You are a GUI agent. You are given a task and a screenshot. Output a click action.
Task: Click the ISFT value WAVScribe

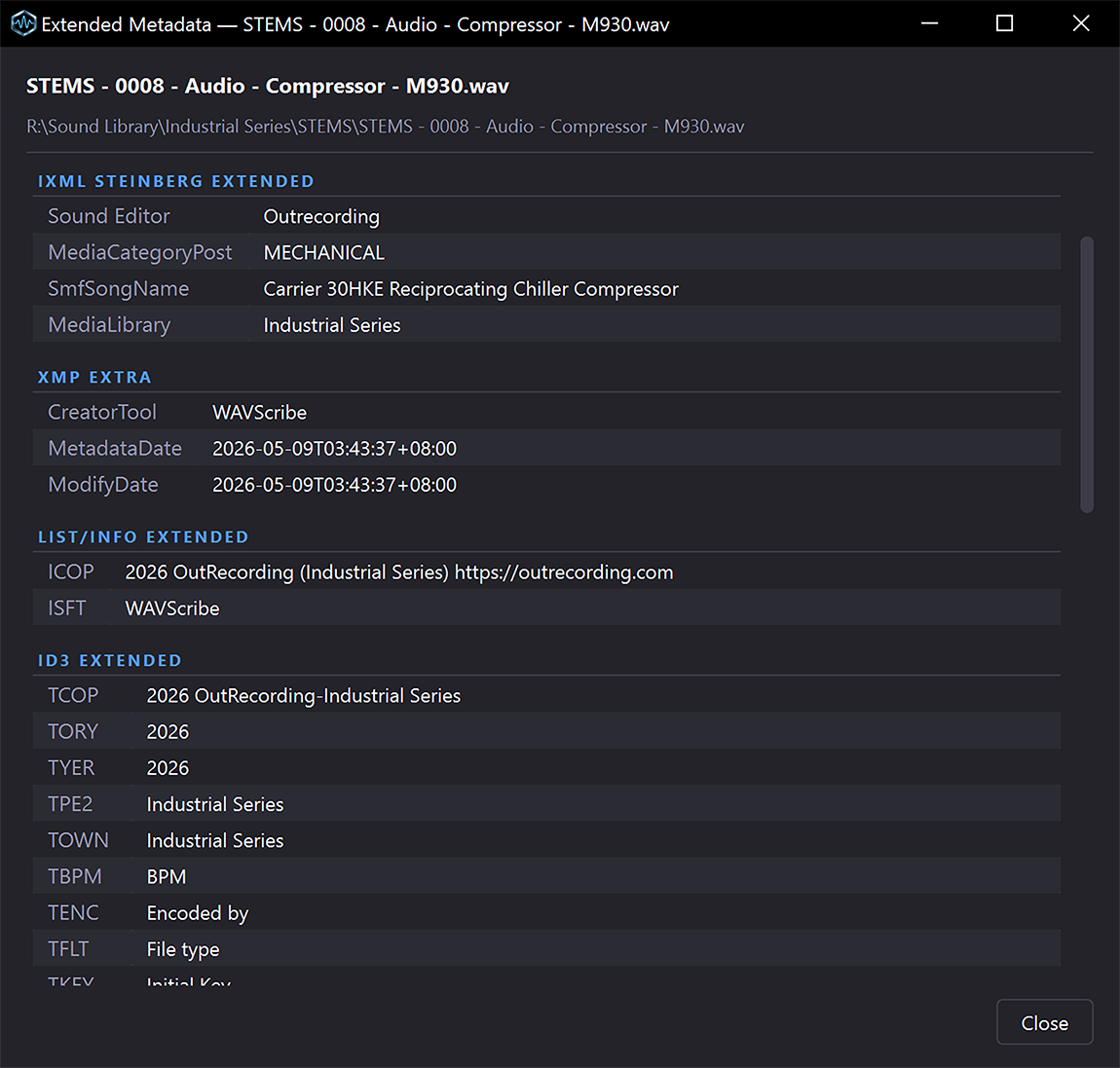point(172,608)
